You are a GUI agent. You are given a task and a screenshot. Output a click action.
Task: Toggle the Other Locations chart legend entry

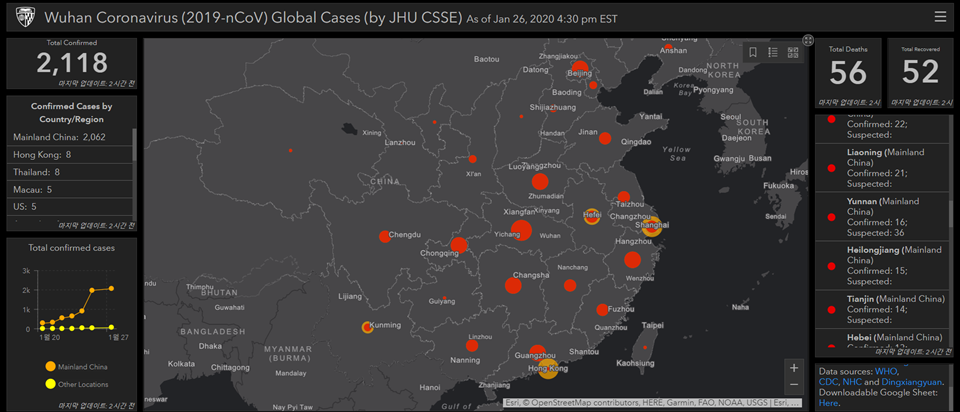click(x=76, y=384)
